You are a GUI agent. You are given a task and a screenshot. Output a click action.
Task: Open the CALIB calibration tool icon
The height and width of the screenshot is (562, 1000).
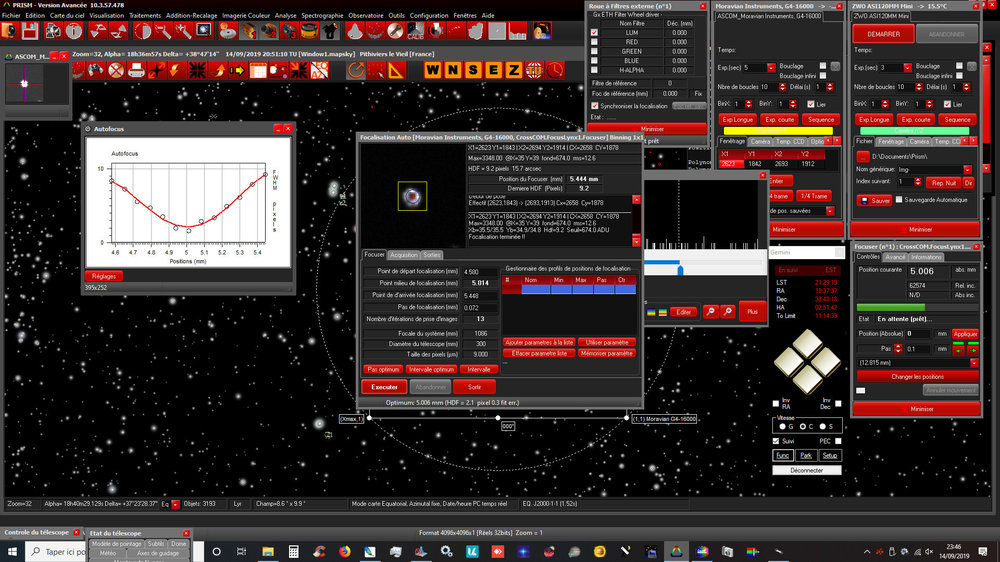point(415,31)
